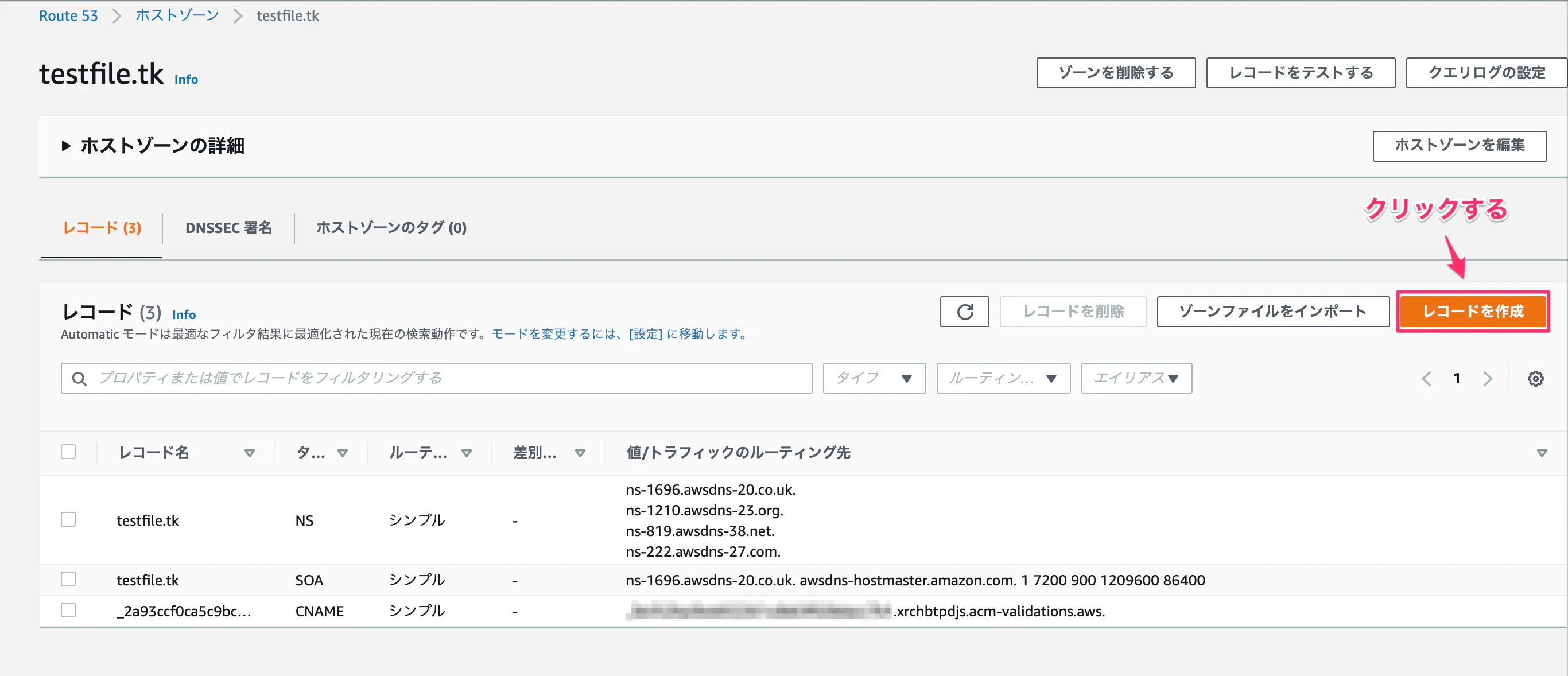Click the disabled レコードを削除 button
Viewport: 1568px width, 676px height.
coord(1073,312)
